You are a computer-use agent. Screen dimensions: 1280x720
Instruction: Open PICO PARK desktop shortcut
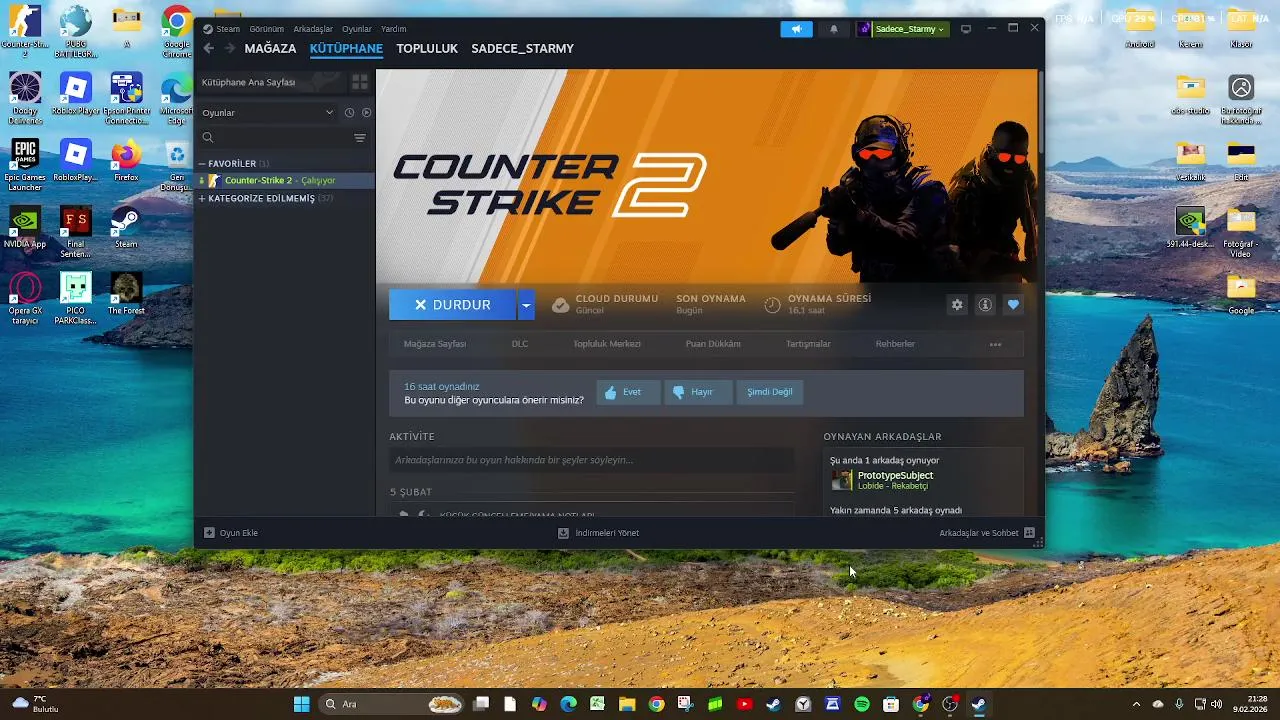point(76,299)
